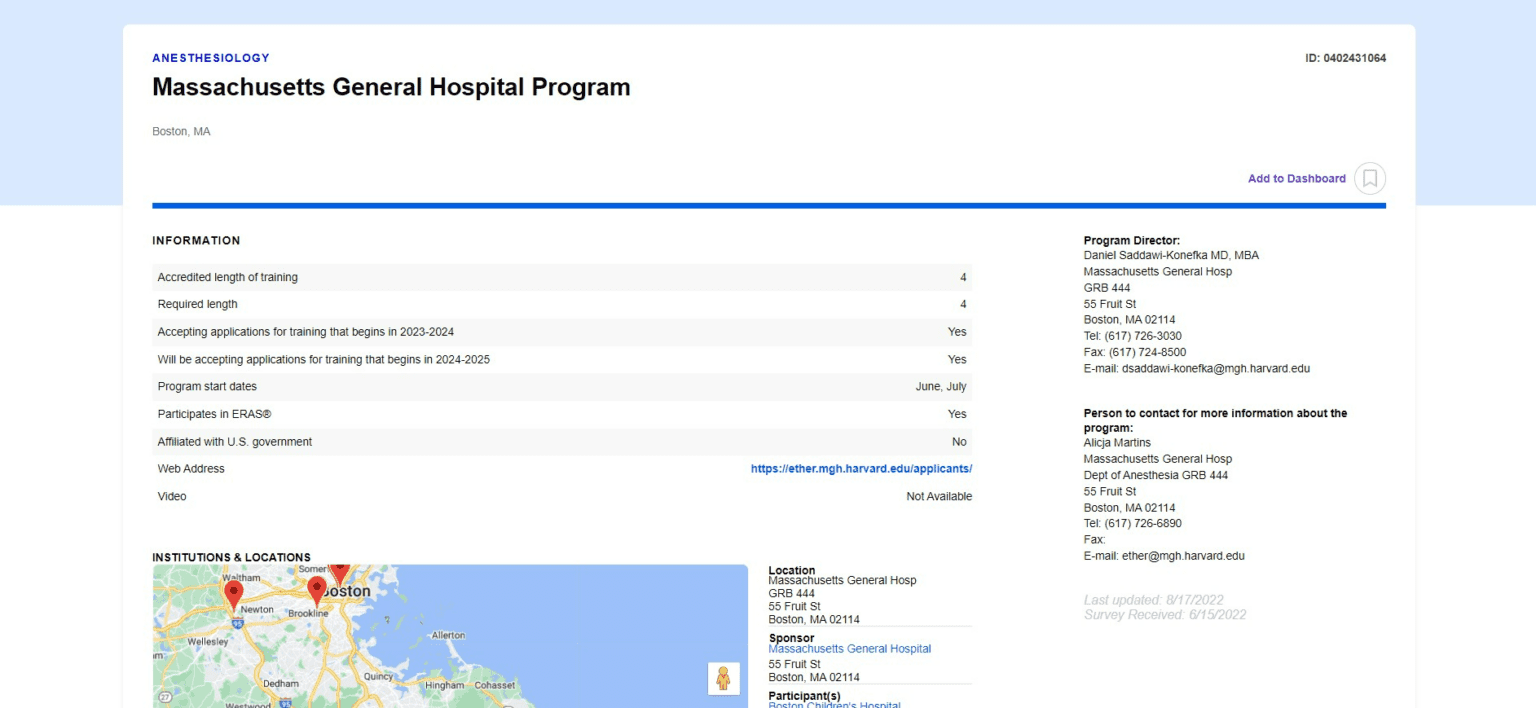
Task: Click the Sponsor heading beside the map
Action: click(x=791, y=638)
